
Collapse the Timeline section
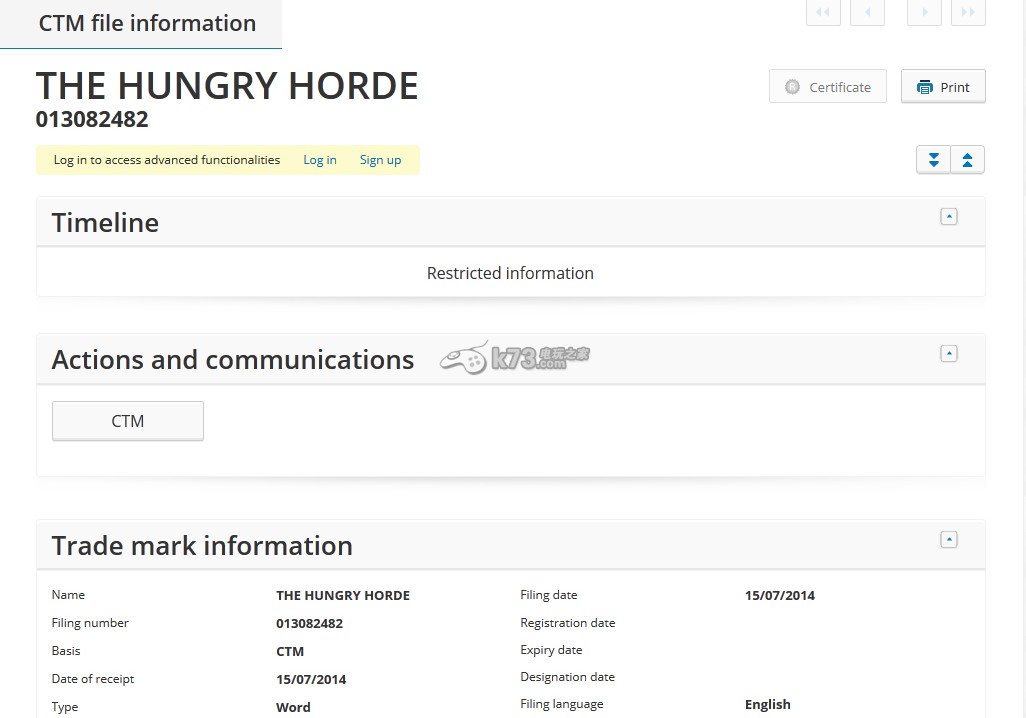tap(949, 216)
